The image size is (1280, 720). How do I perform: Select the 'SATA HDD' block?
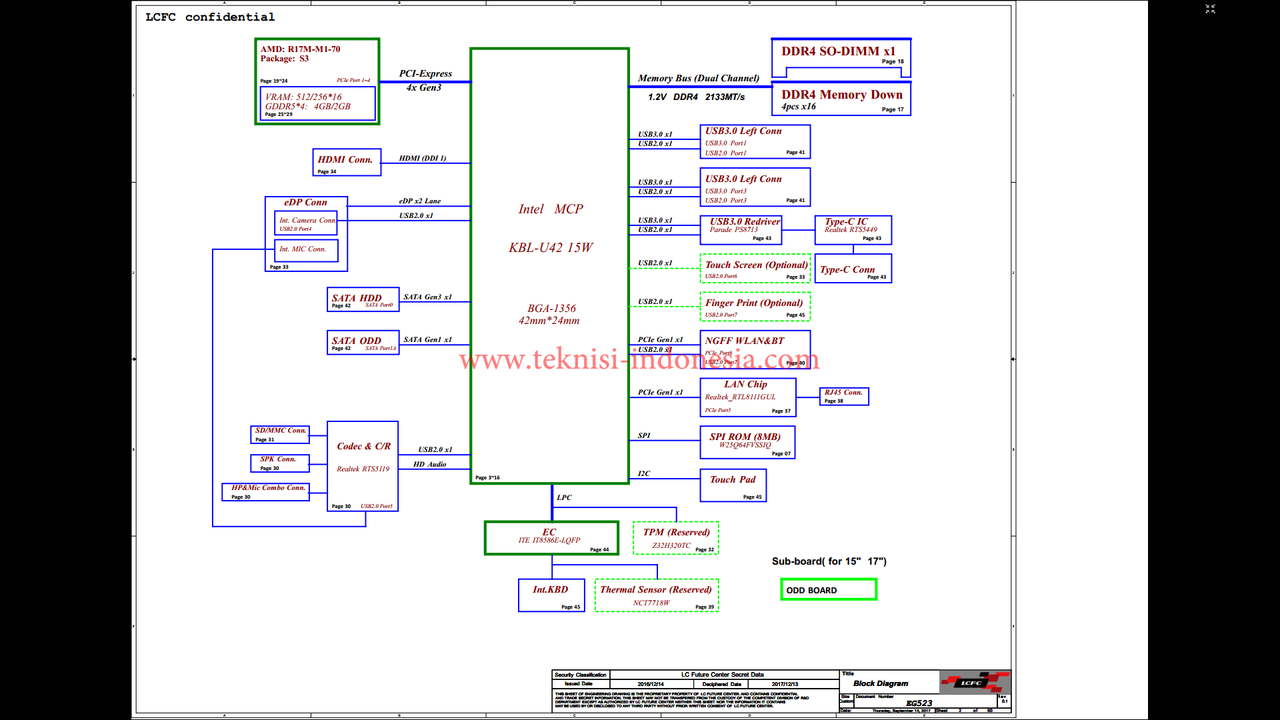click(362, 301)
